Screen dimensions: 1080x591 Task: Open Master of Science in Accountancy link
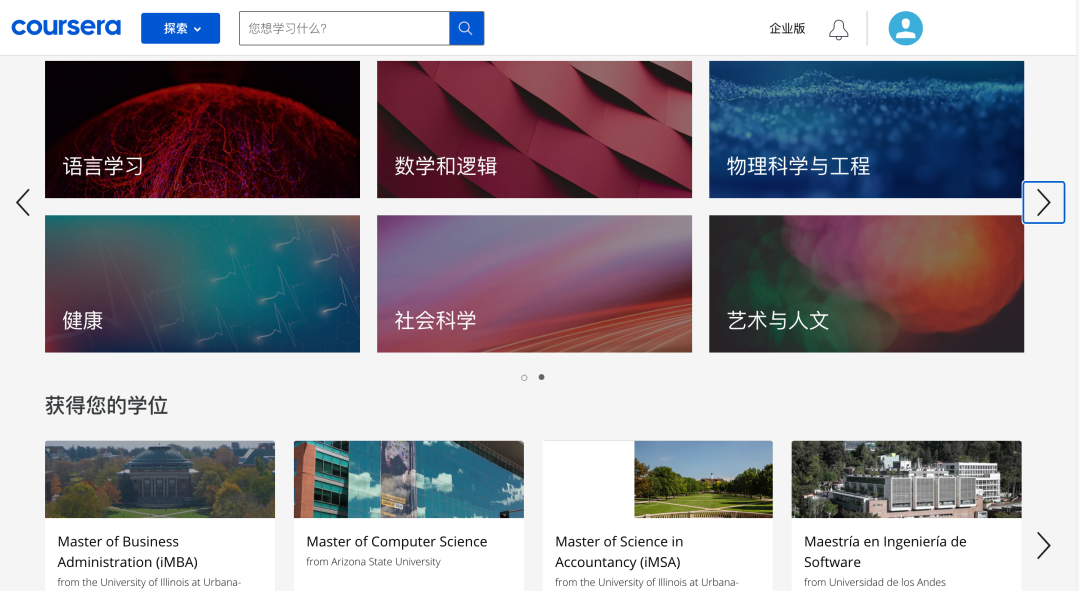pyautogui.click(x=619, y=552)
